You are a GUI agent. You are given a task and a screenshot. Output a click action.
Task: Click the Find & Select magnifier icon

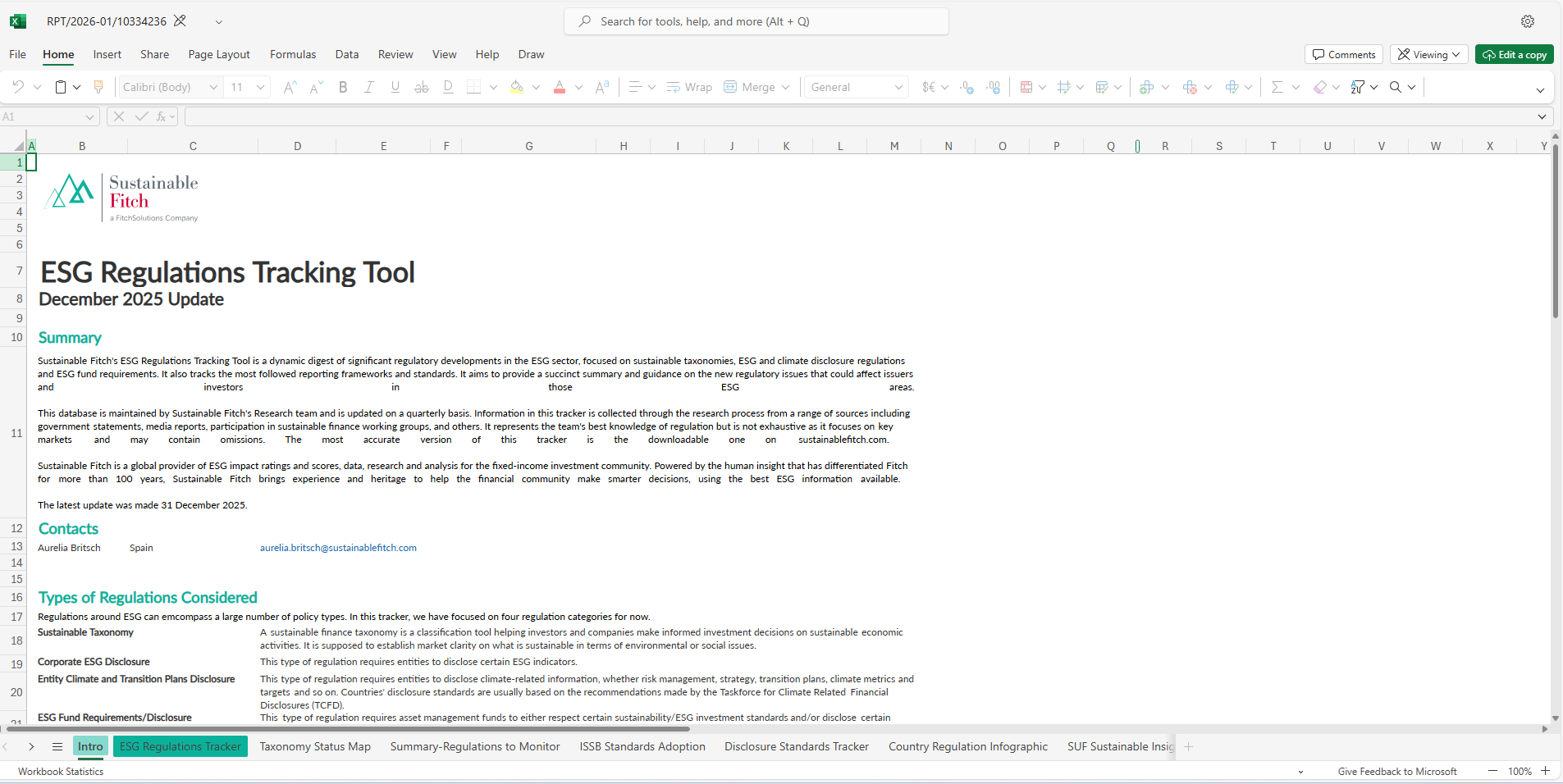(1396, 87)
